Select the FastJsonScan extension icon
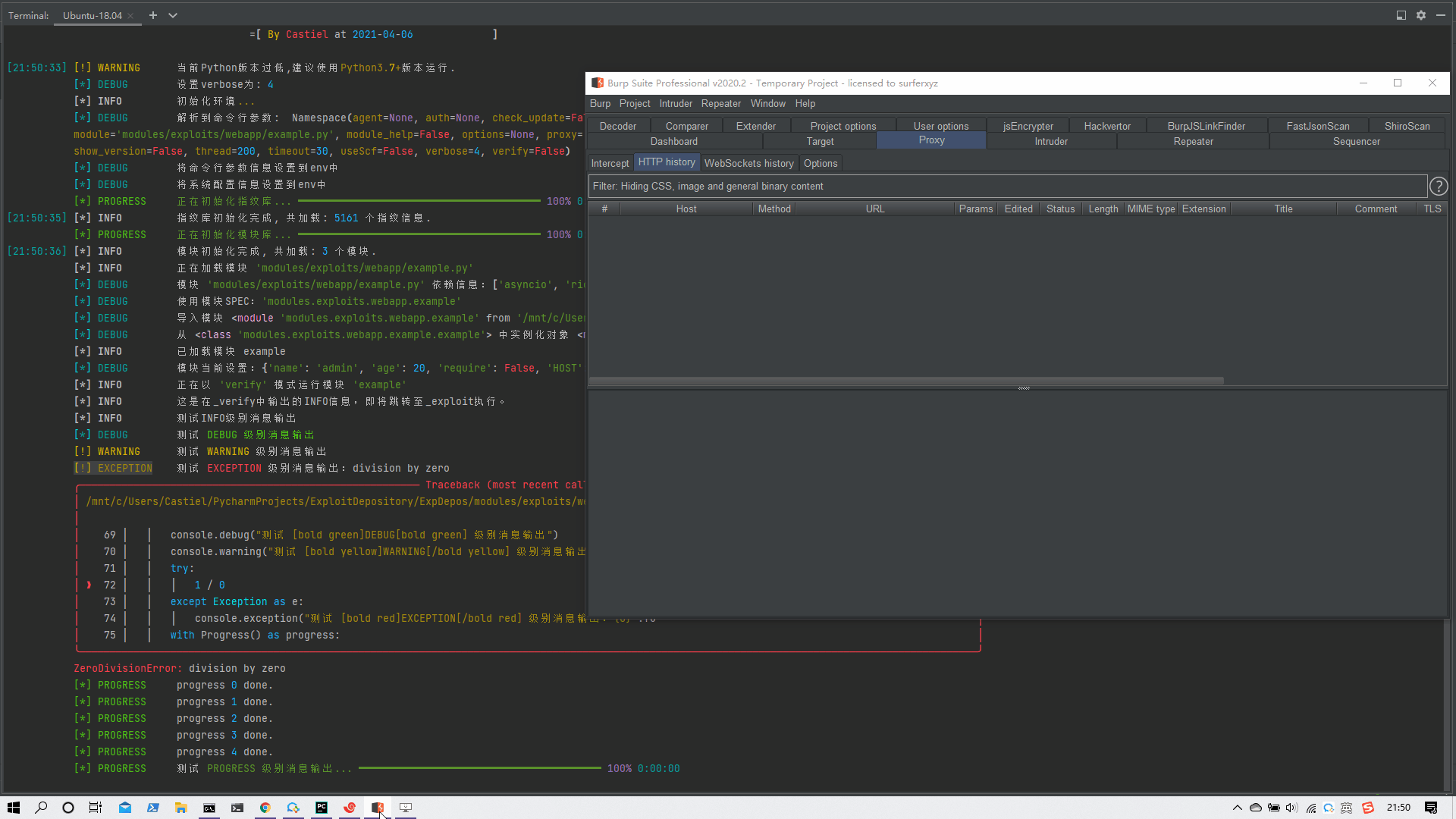1456x819 pixels. 1318,125
